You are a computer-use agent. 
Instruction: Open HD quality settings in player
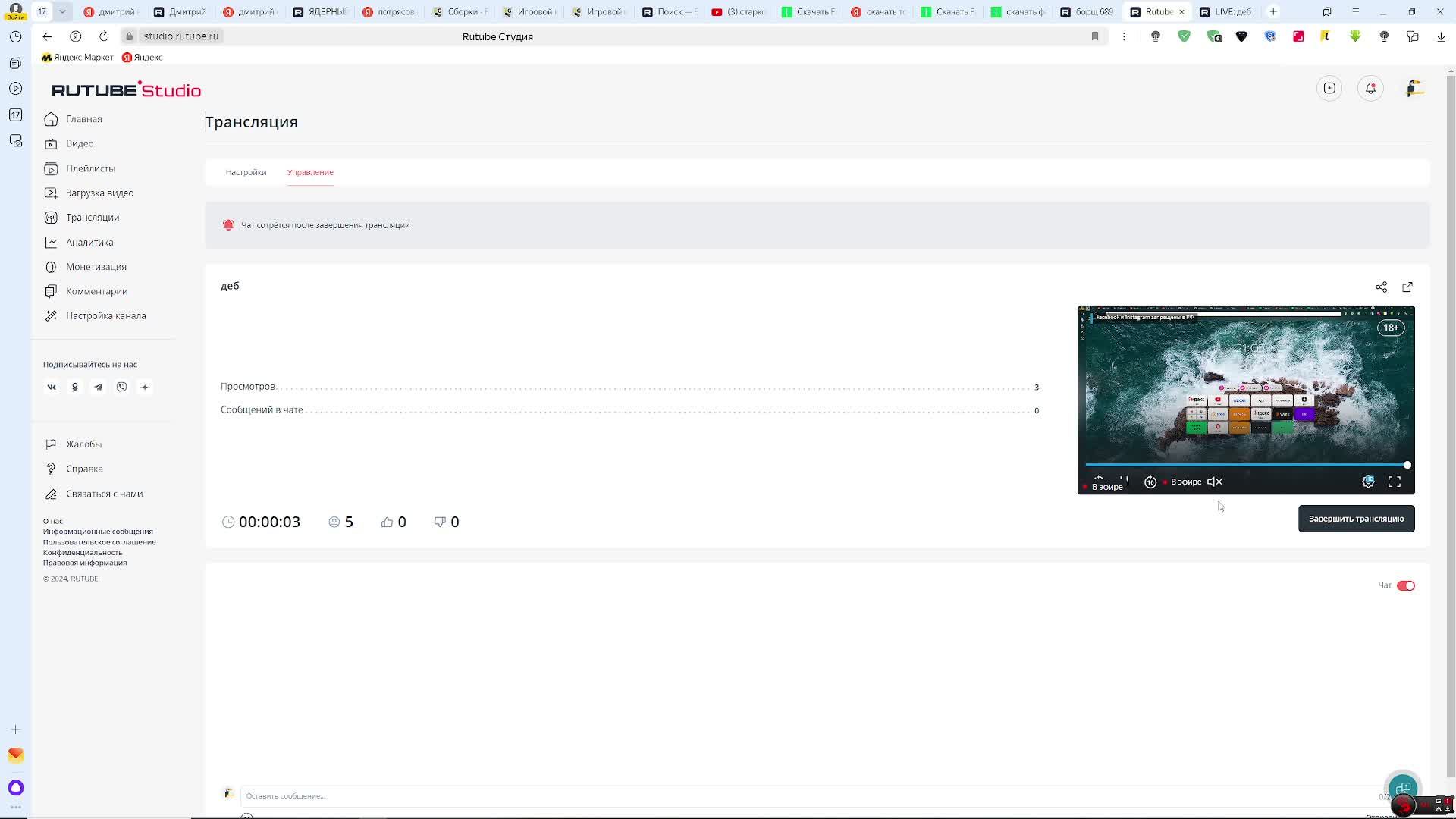tap(1368, 482)
